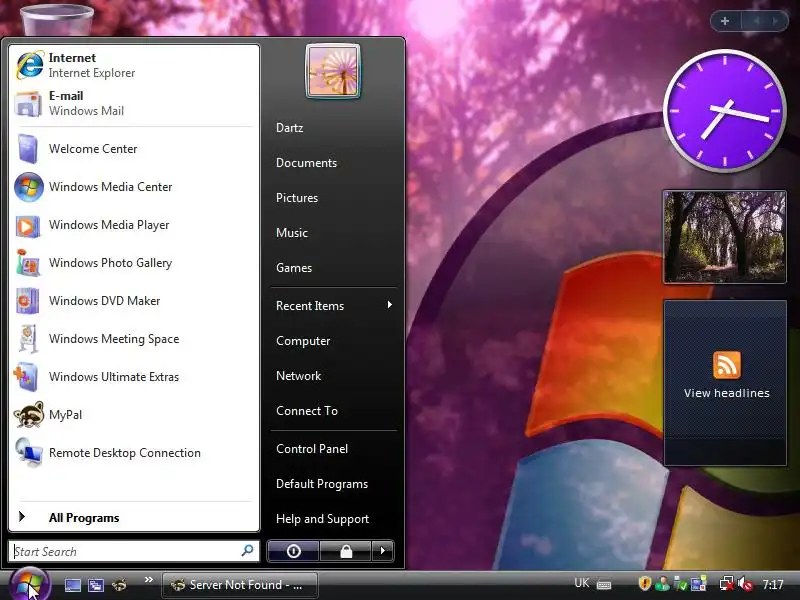Start Windows Media Player
800x600 pixels.
134,225
